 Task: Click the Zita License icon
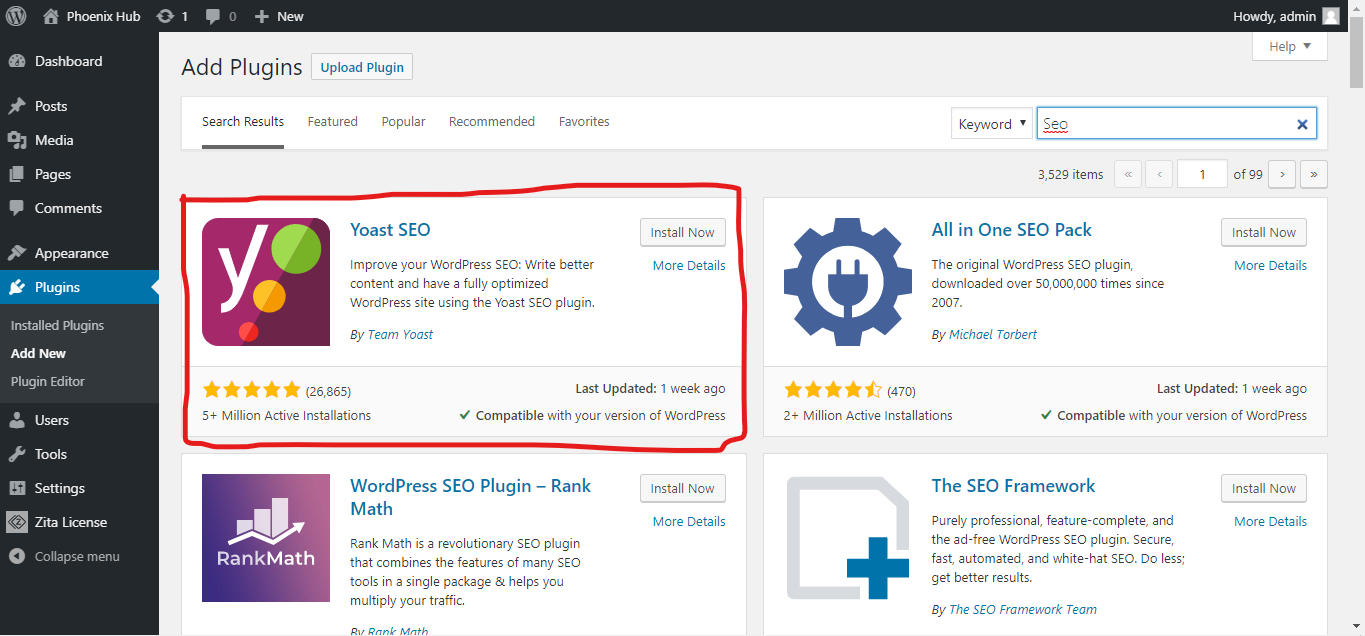click(x=17, y=522)
